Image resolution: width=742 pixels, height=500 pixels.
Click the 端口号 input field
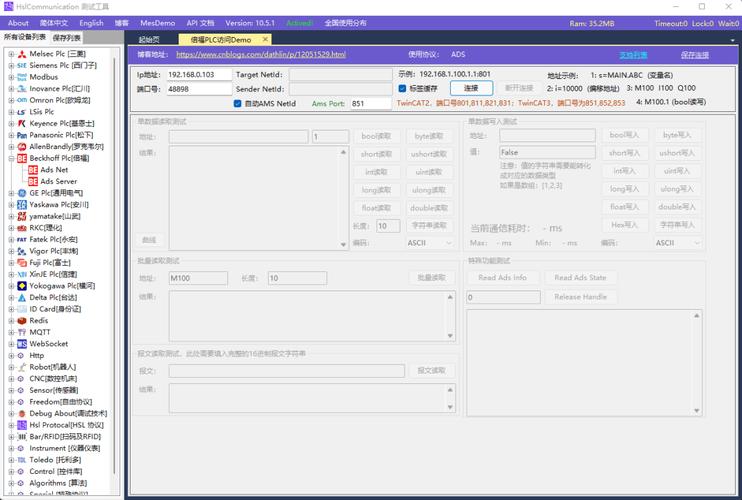point(199,89)
